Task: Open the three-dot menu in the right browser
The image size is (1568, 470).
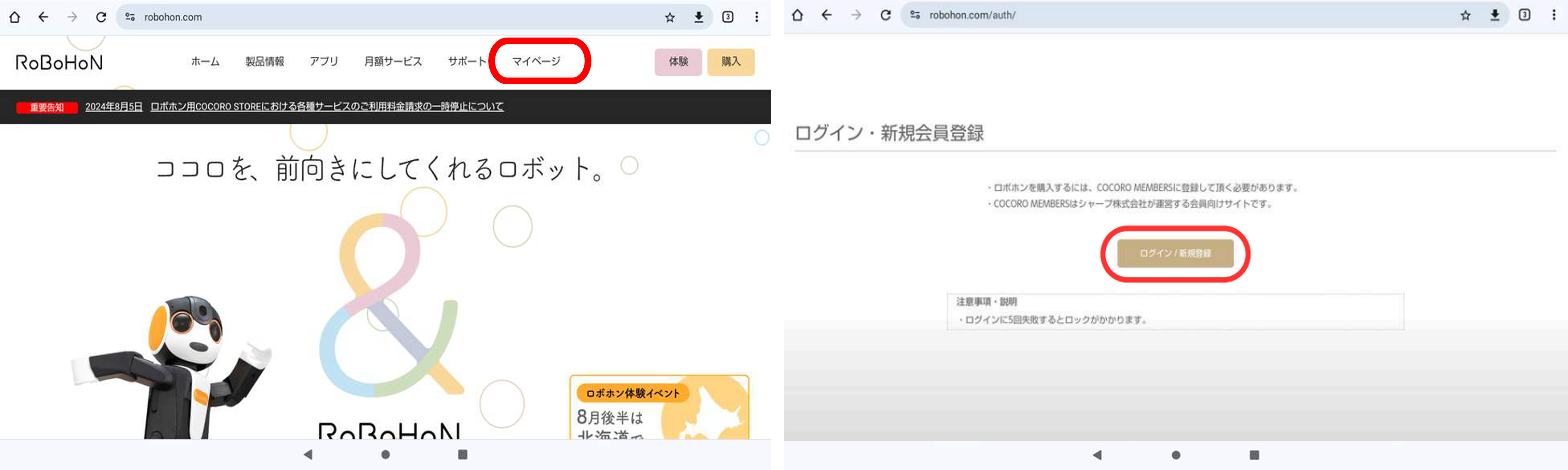Action: coord(1554,15)
